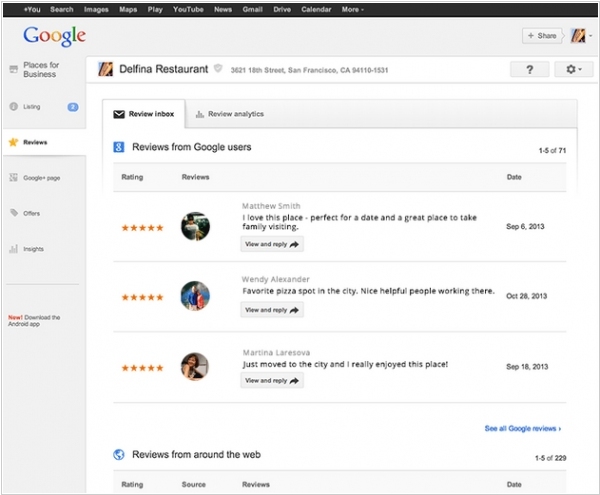Click Download the Android app link
The width and height of the screenshot is (600, 495).
(34, 321)
